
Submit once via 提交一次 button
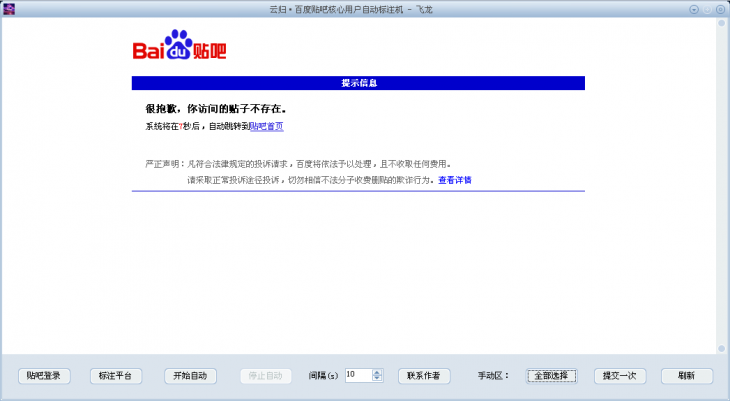coord(620,376)
